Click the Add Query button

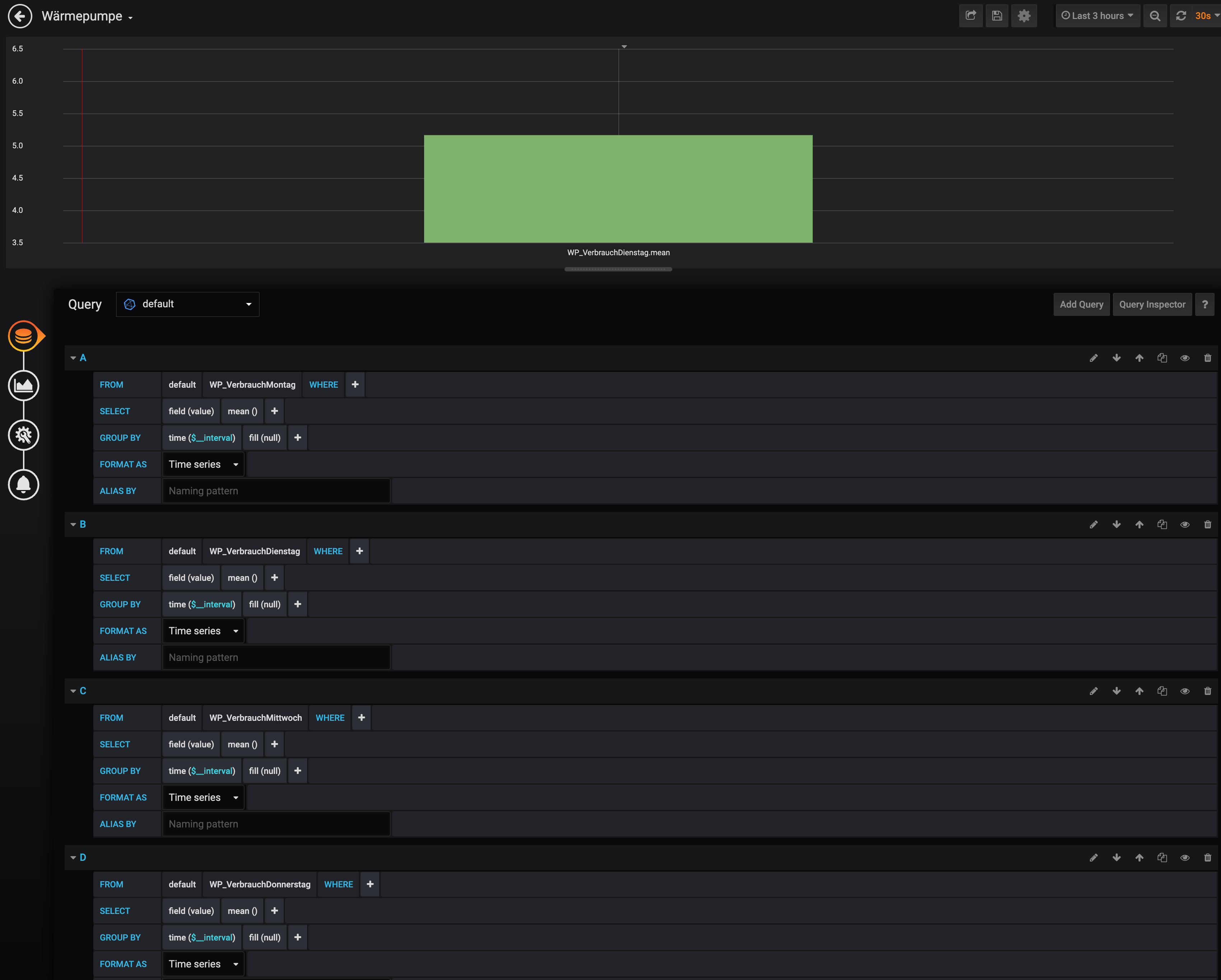(x=1081, y=304)
